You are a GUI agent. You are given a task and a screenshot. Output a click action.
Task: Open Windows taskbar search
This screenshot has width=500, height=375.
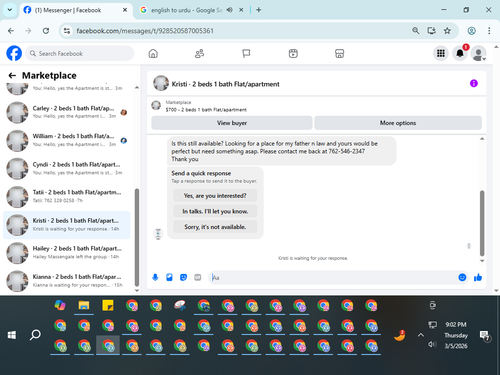pyautogui.click(x=35, y=335)
